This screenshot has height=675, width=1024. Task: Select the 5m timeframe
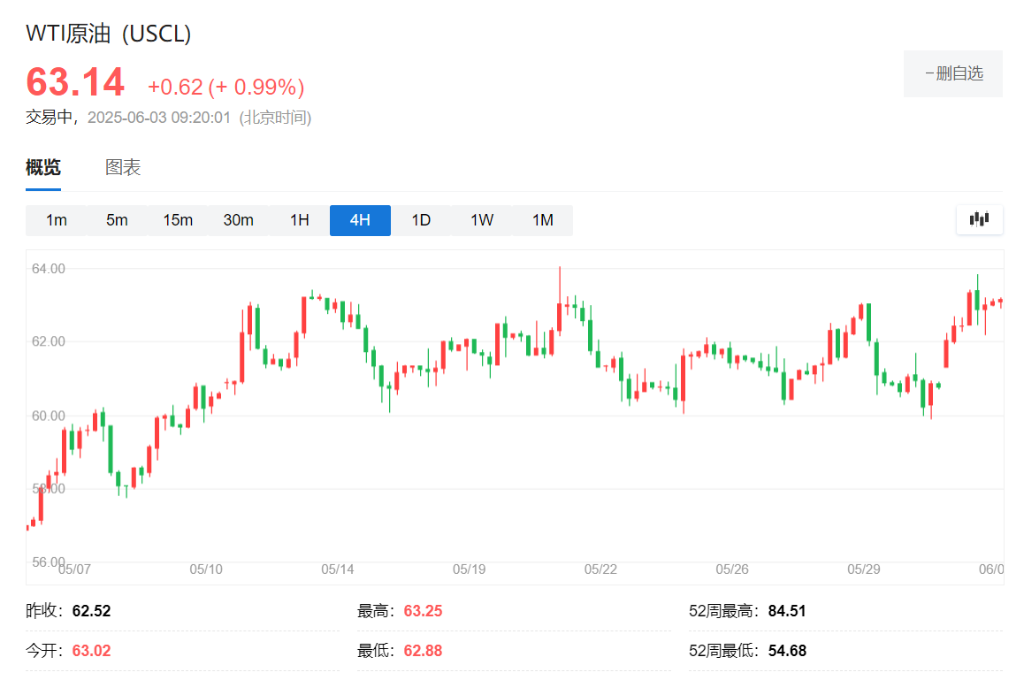[x=117, y=220]
